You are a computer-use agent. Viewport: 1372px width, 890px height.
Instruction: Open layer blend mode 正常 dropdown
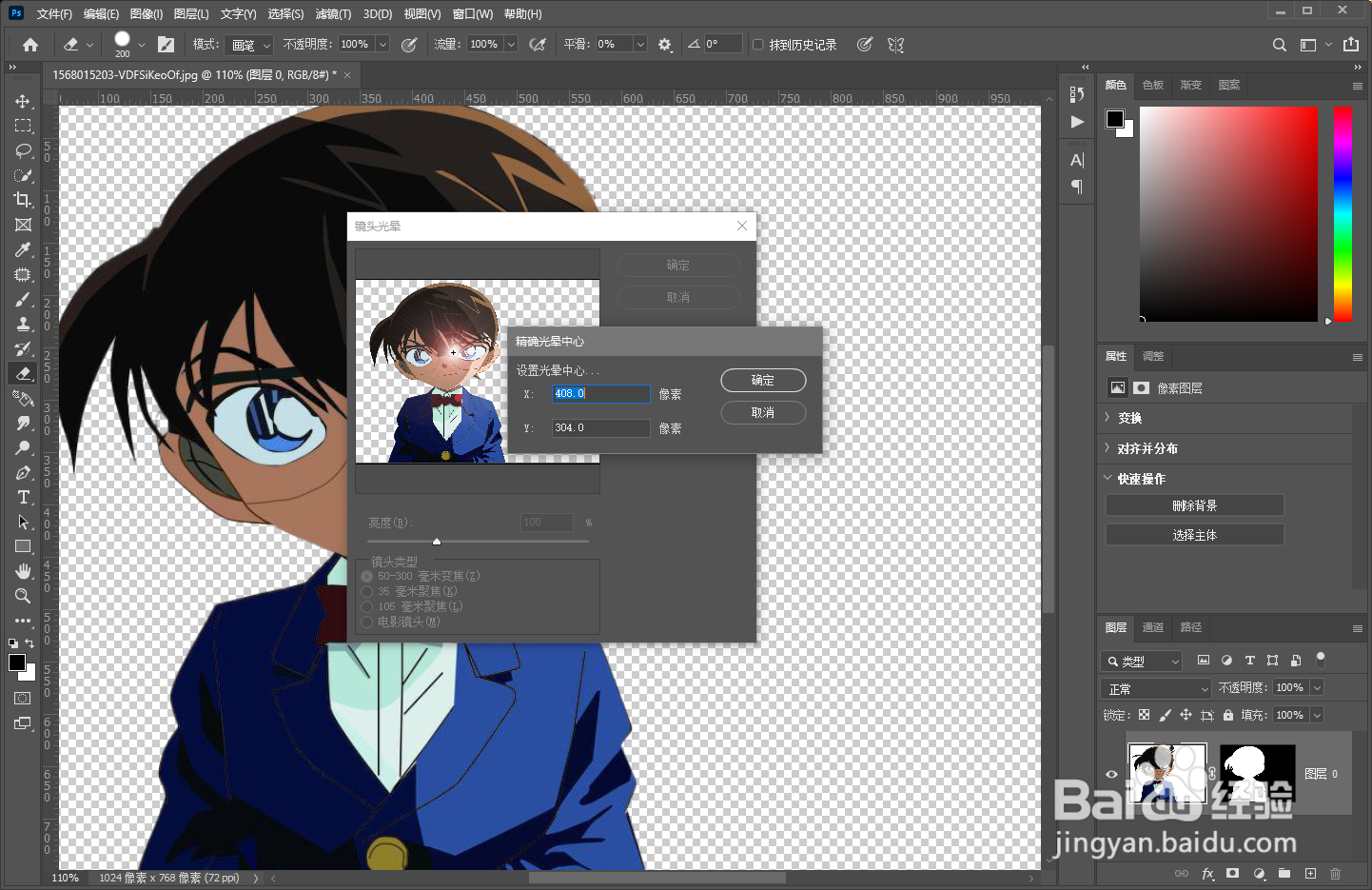pyautogui.click(x=1156, y=689)
